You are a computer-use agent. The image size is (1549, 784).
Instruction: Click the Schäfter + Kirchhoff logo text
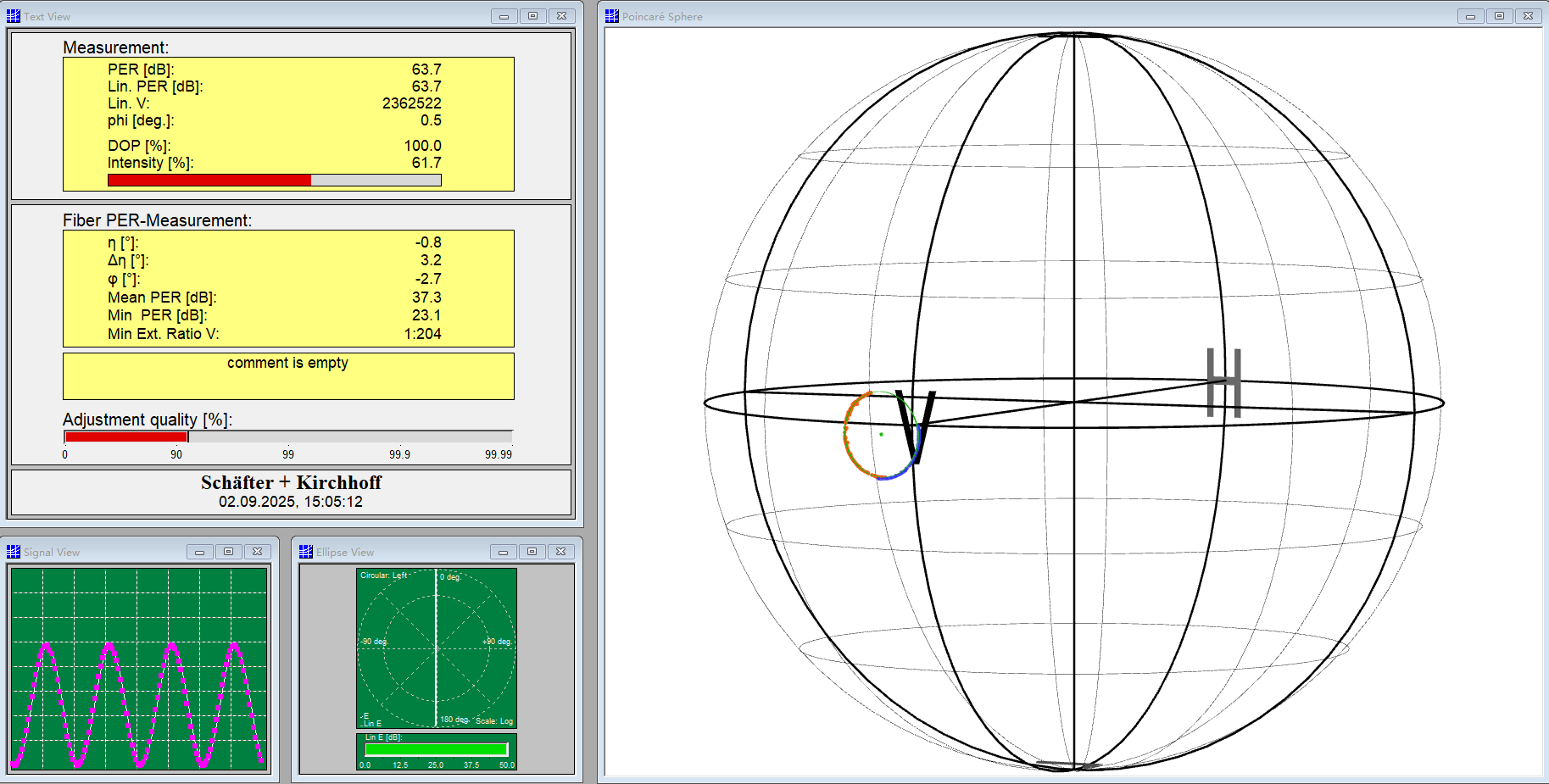291,482
